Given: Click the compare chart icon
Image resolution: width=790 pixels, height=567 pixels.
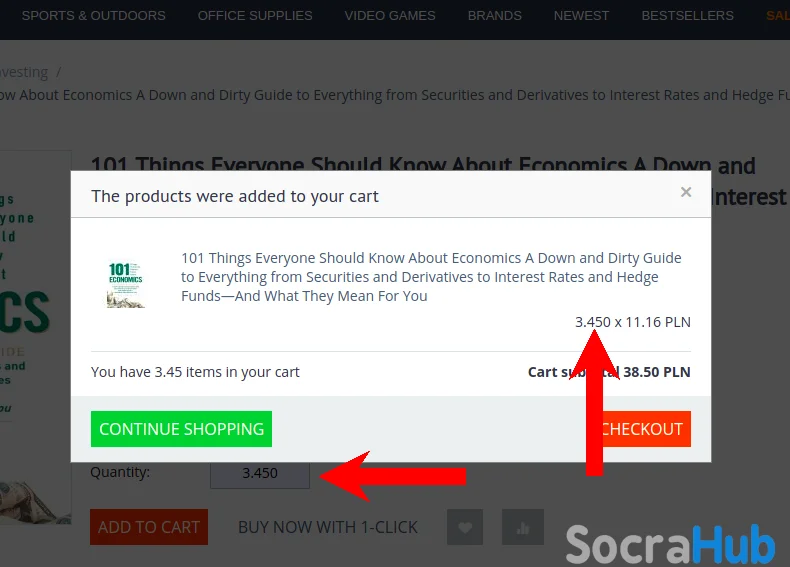Looking at the screenshot, I should coord(522,527).
